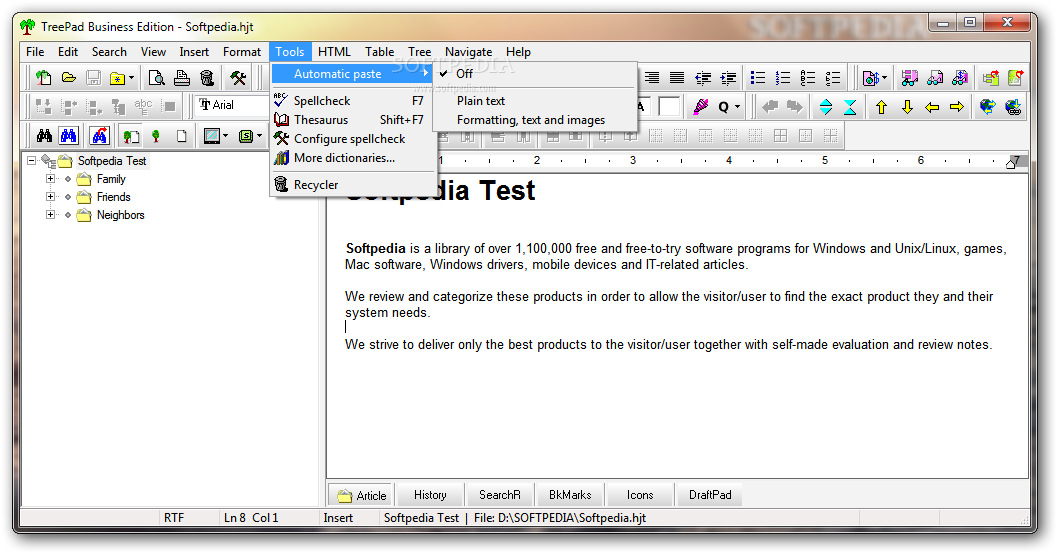Click the justify text alignment icon
Viewport: 1058px width, 554px height.
(x=677, y=78)
